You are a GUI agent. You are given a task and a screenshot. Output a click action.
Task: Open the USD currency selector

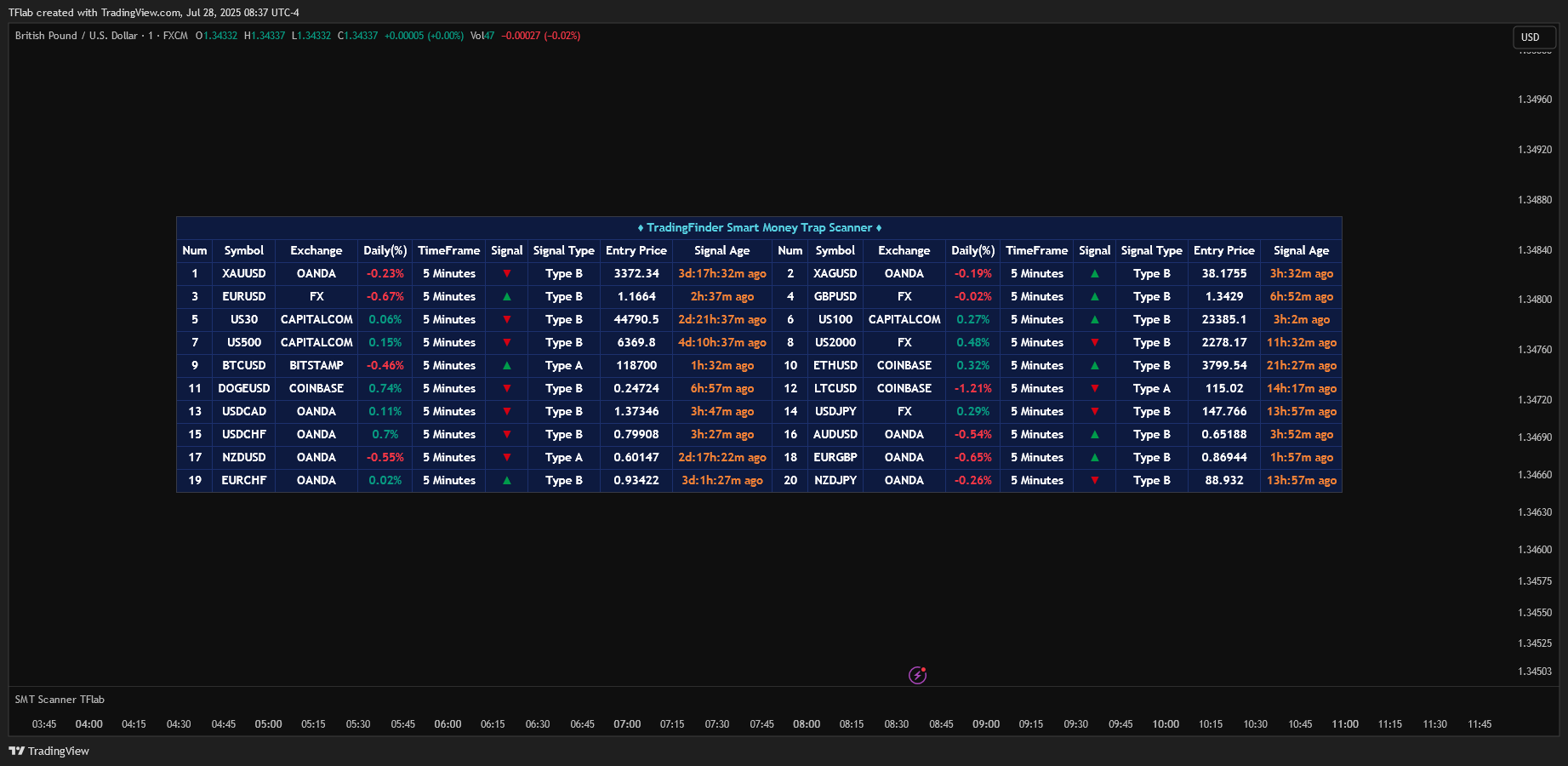pyautogui.click(x=1534, y=37)
